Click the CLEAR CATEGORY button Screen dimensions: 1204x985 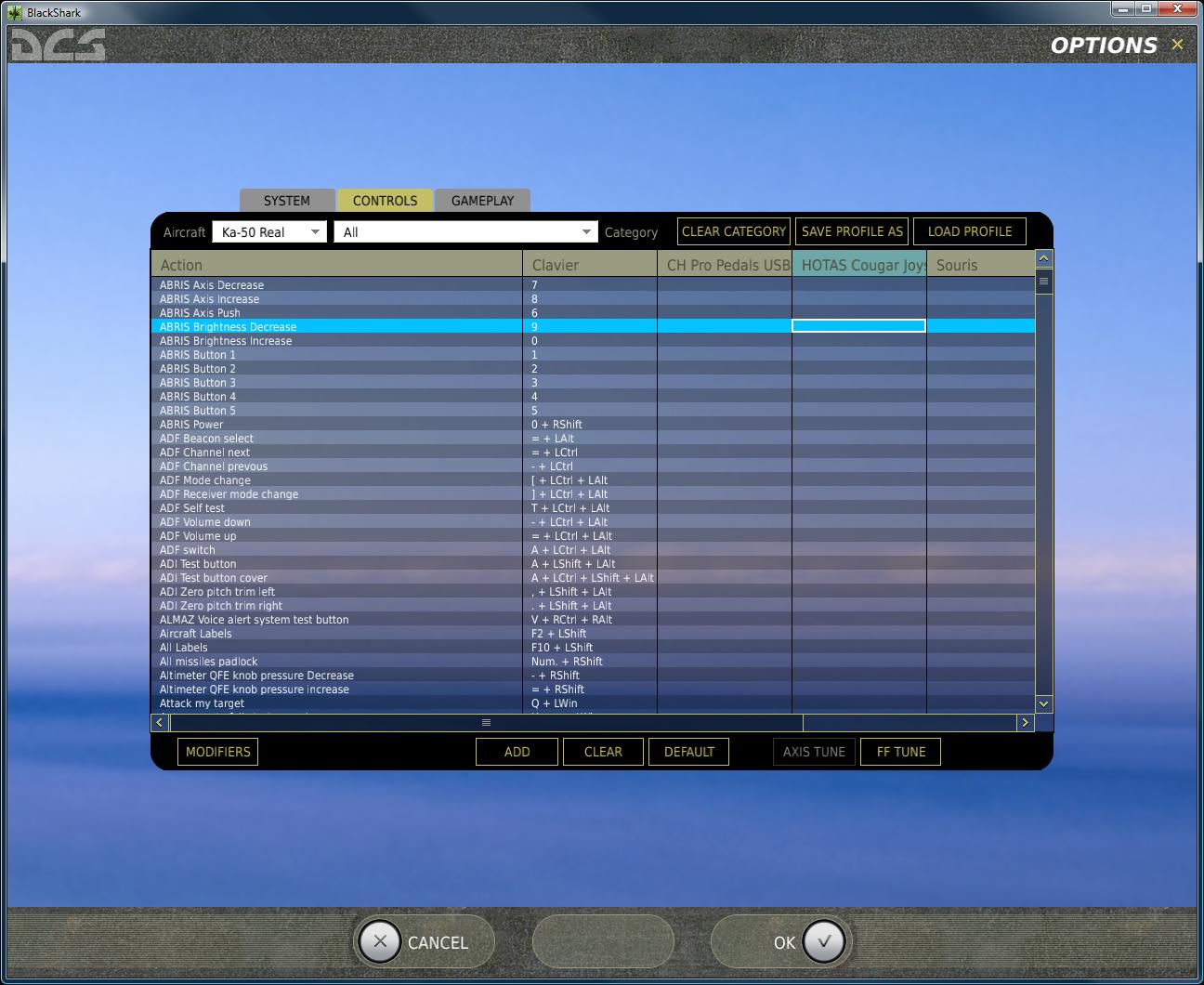734,231
